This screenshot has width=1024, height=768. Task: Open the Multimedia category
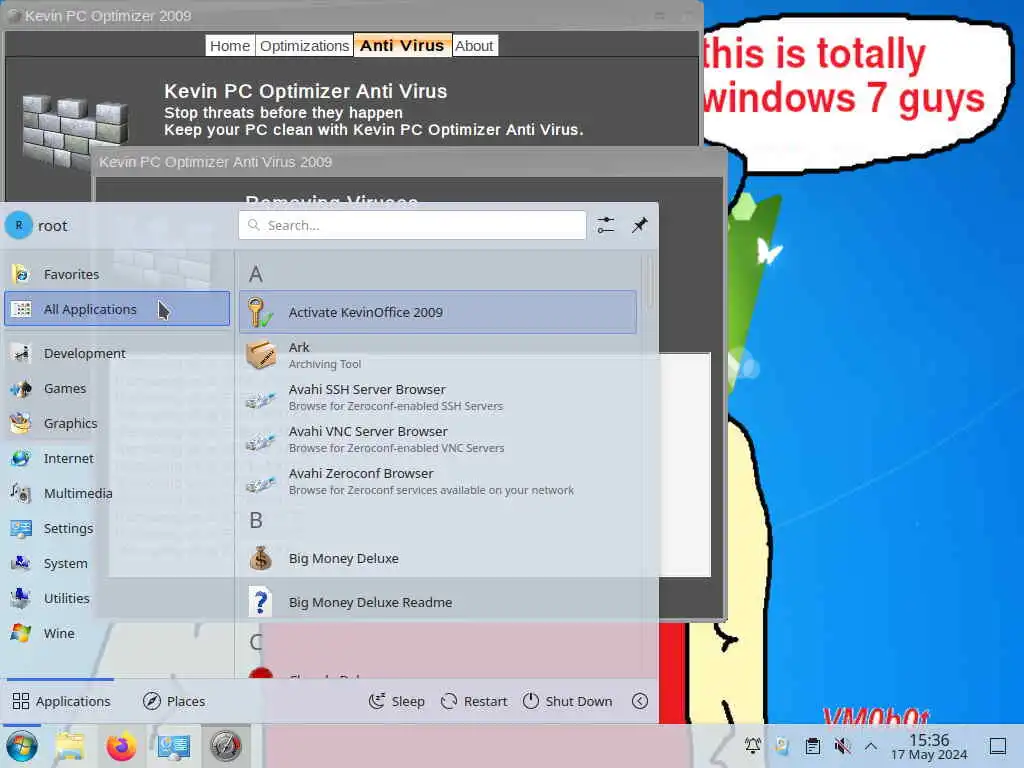coord(117,493)
